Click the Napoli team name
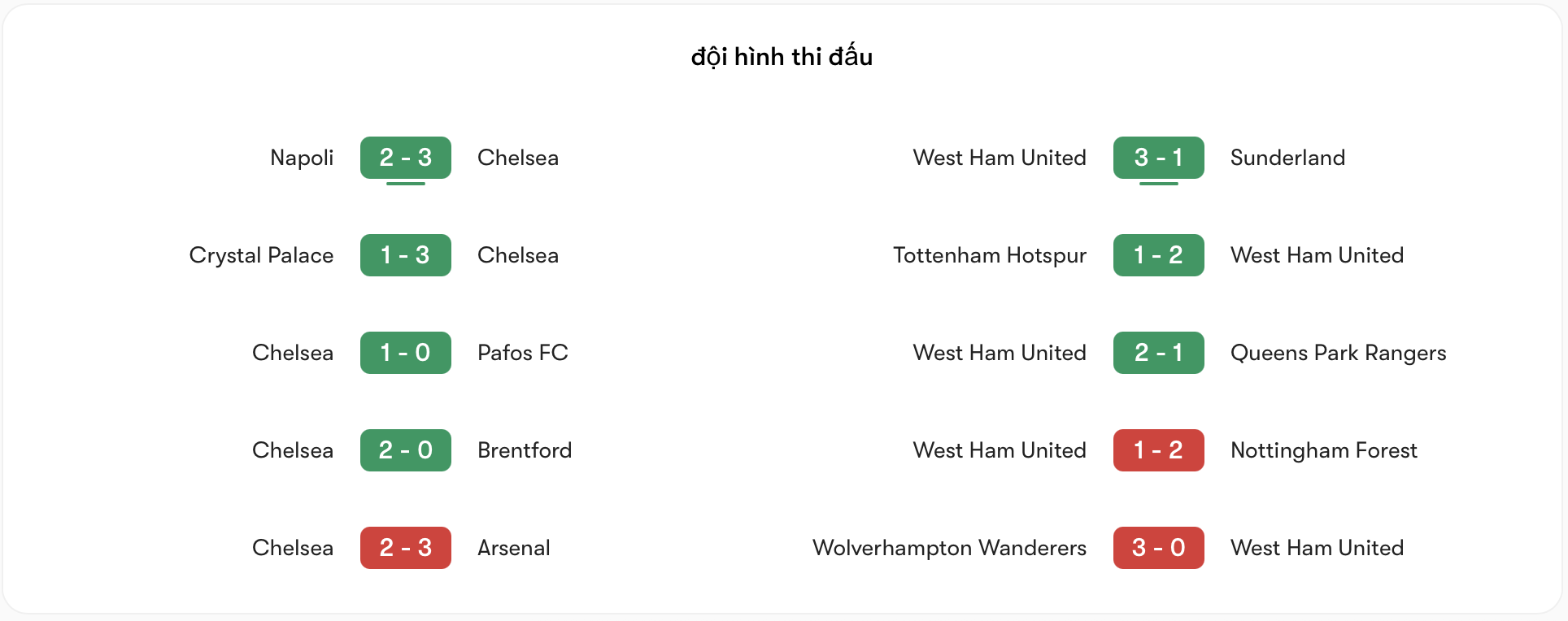 (x=302, y=158)
